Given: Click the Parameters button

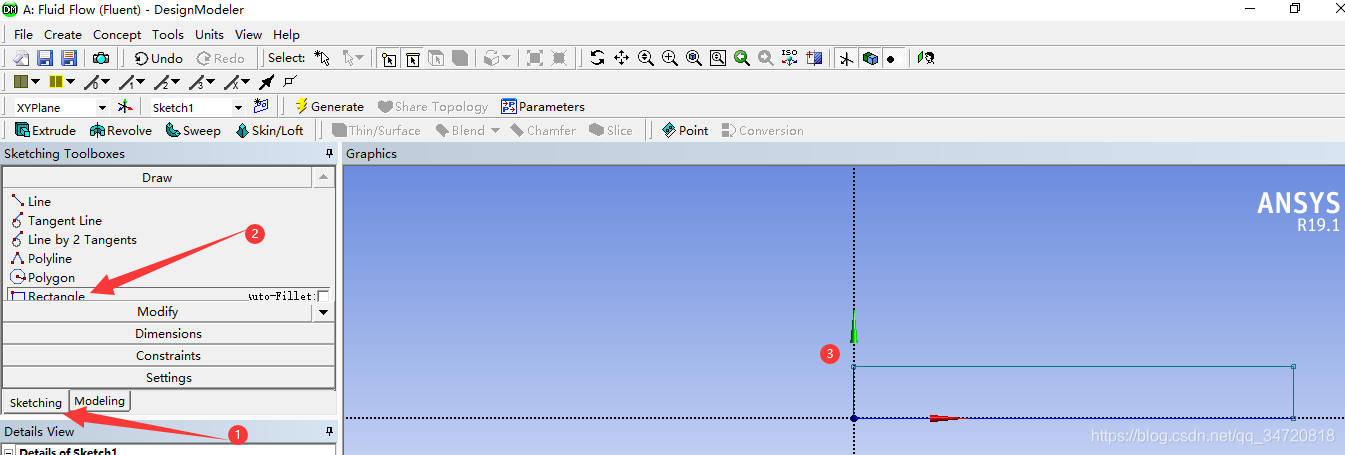Looking at the screenshot, I should pos(543,106).
